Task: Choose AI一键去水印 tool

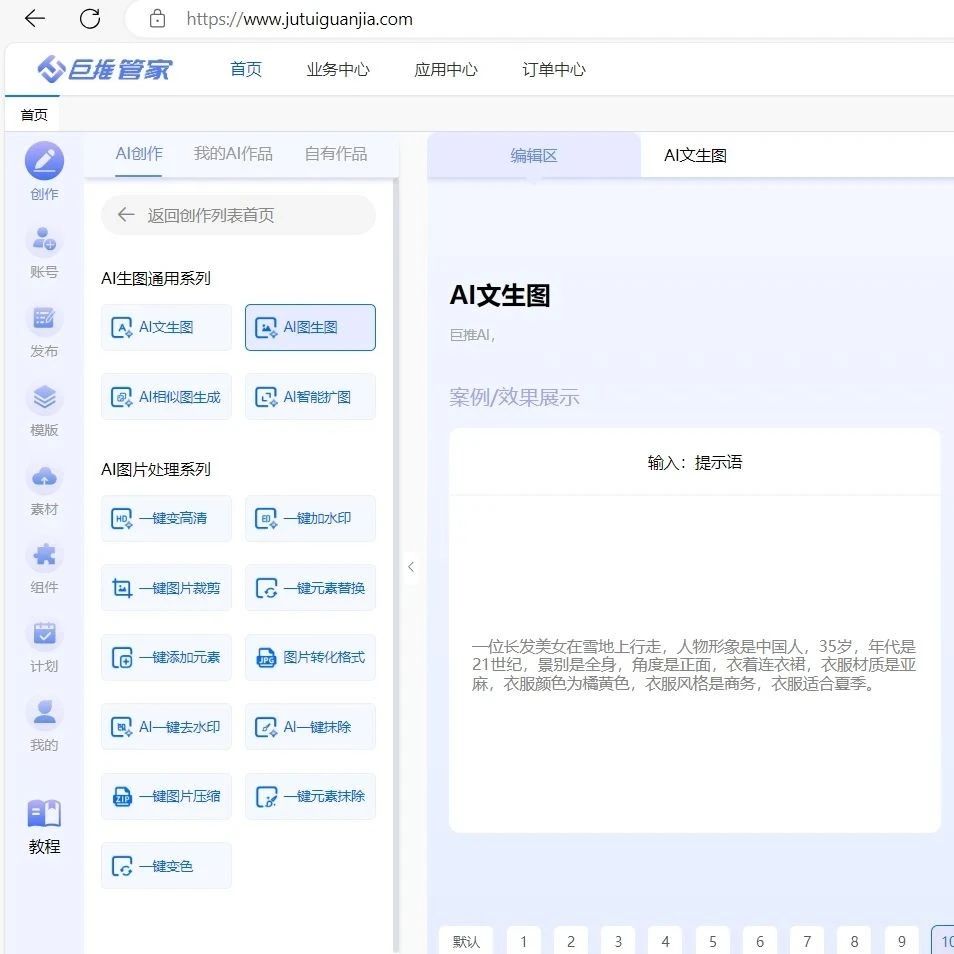Action: (x=166, y=726)
